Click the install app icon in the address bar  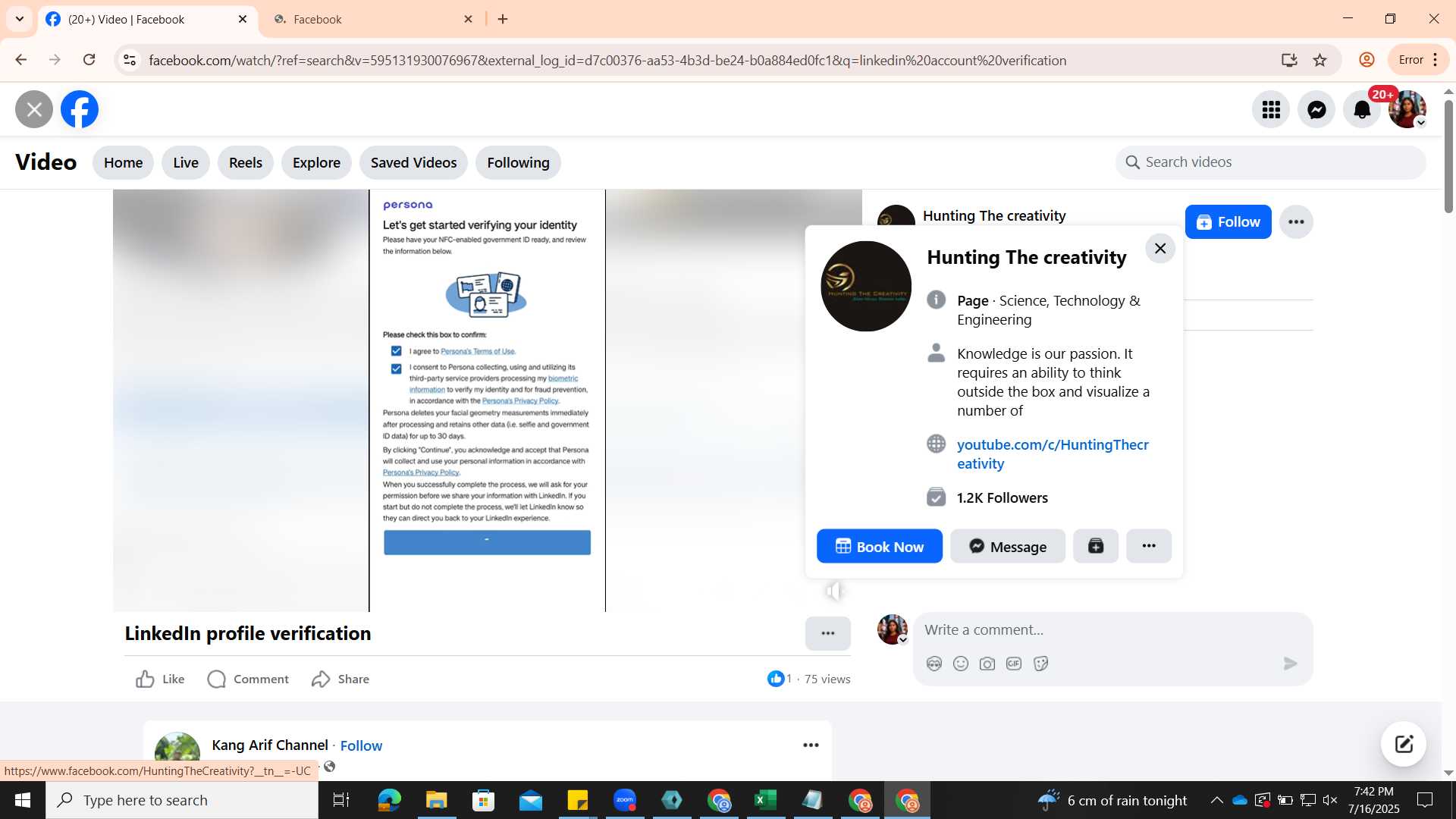click(x=1288, y=60)
